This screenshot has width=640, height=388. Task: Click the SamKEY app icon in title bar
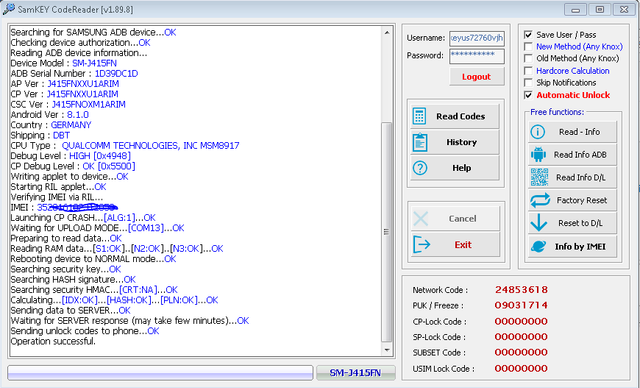point(8,9)
